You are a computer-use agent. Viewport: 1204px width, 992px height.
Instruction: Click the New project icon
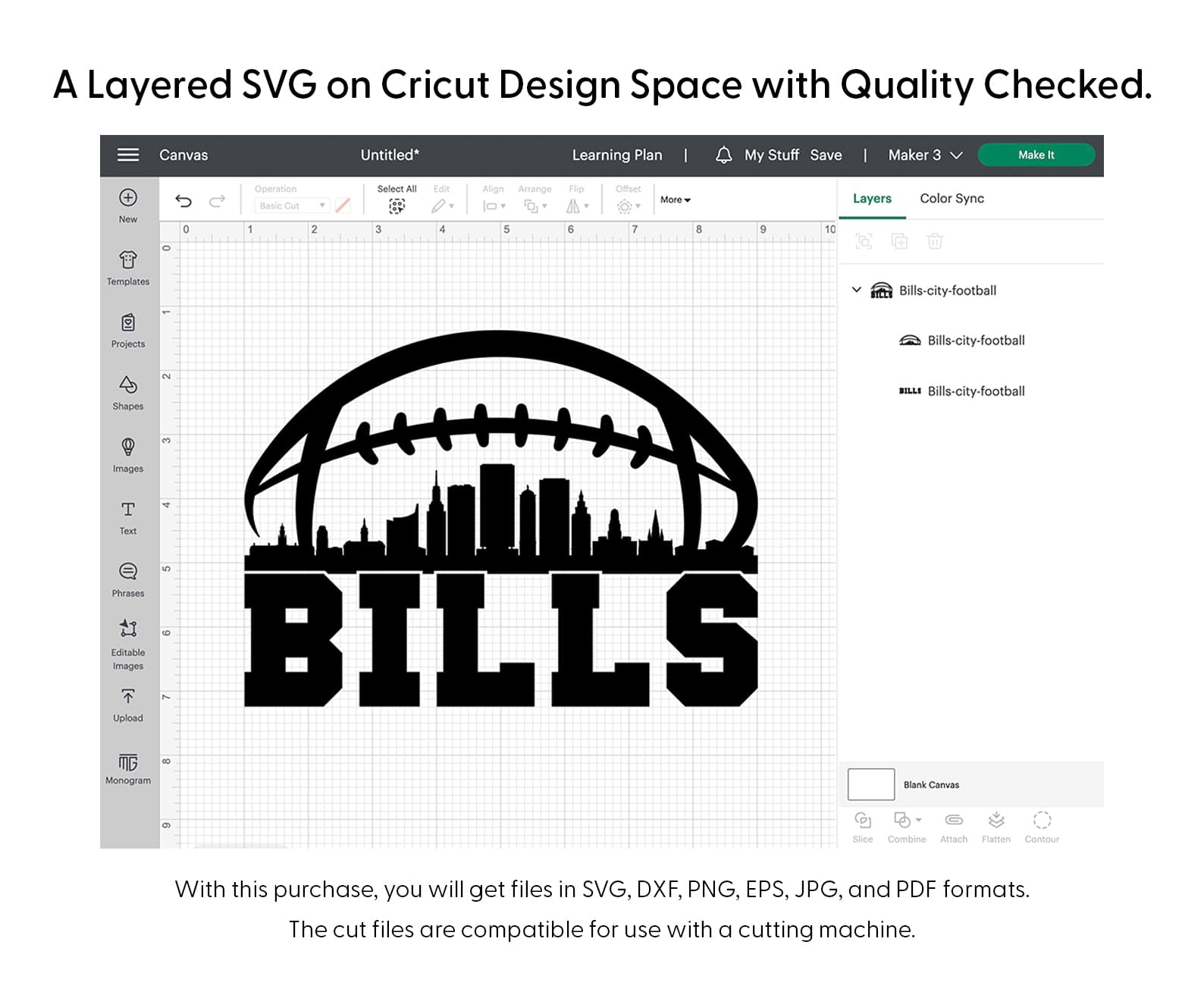point(128,198)
